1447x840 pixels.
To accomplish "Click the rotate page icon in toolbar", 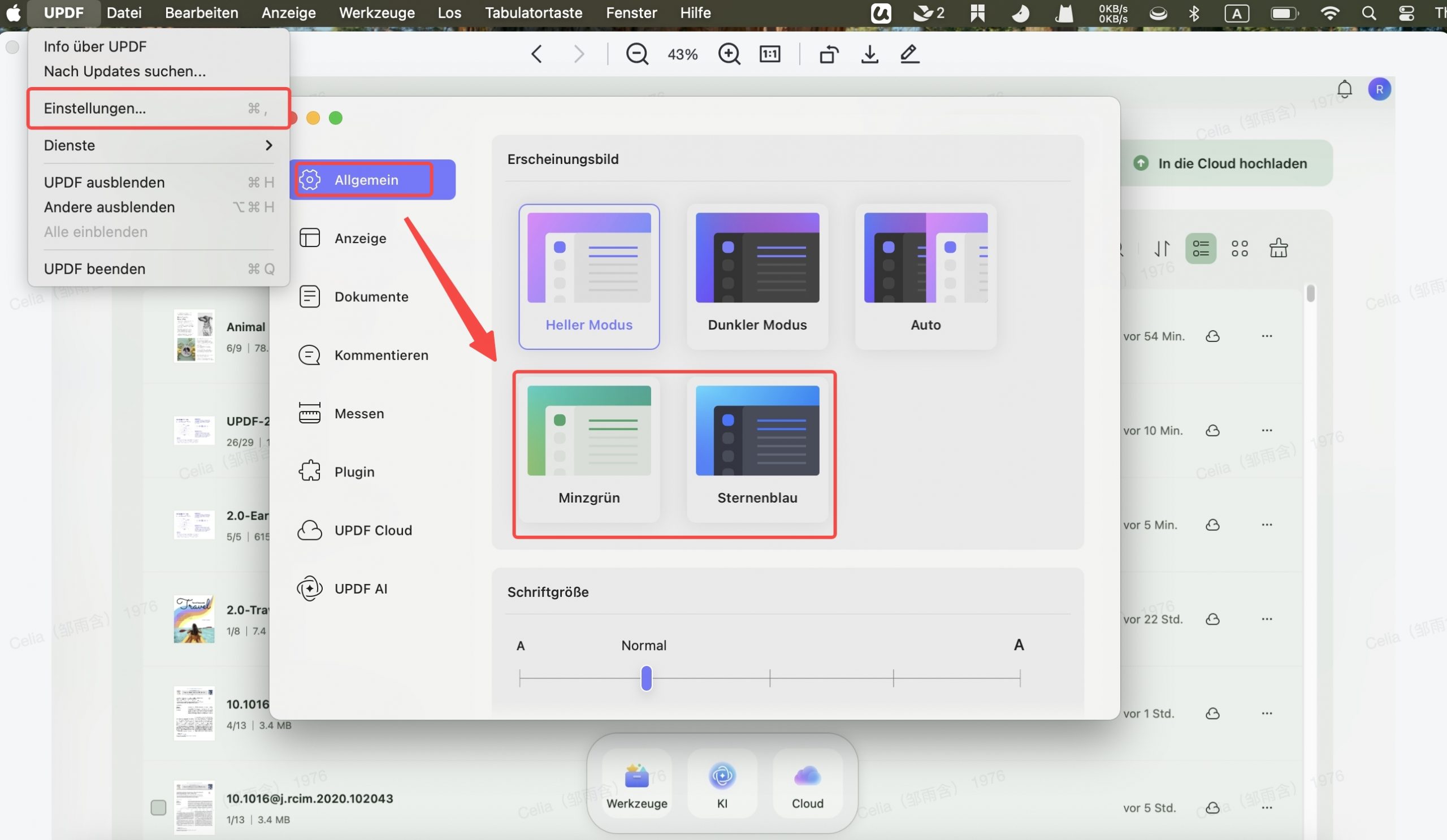I will (x=829, y=54).
